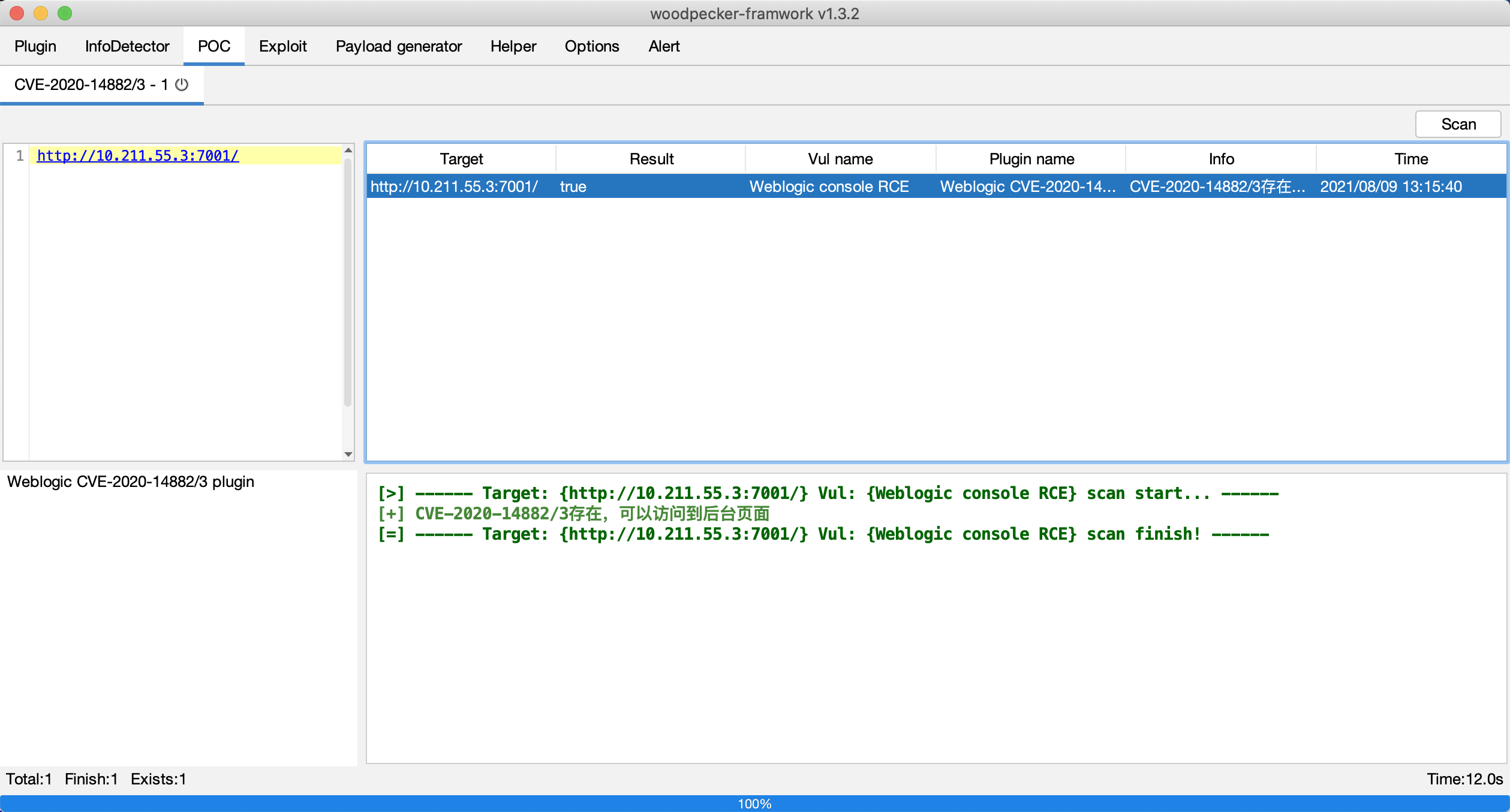This screenshot has width=1510, height=812.
Task: Click the scroll up arrow in target list
Action: [x=348, y=150]
